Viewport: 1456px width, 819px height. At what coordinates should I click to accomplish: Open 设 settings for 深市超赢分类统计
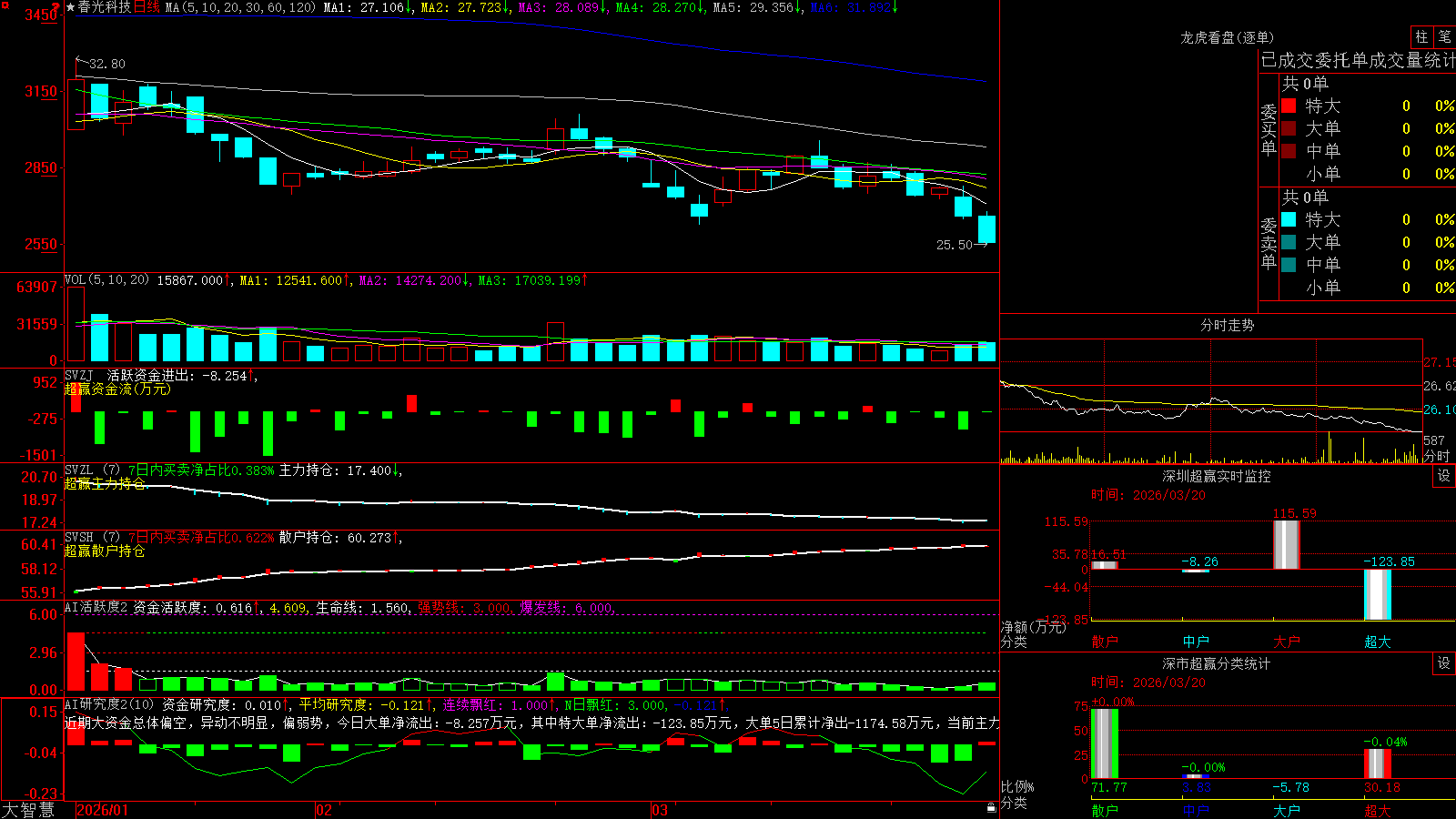click(1443, 663)
